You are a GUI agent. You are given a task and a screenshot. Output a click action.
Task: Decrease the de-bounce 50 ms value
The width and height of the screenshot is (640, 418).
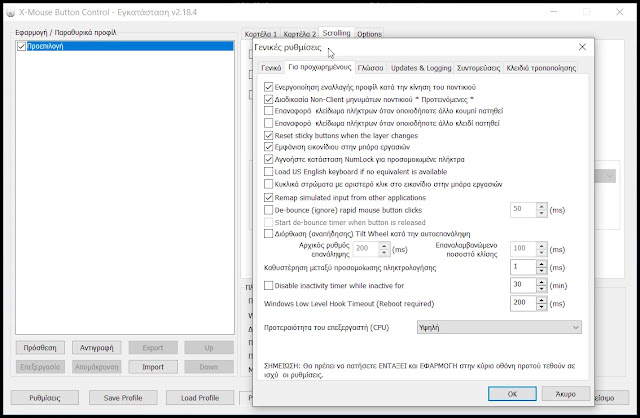[x=541, y=213]
